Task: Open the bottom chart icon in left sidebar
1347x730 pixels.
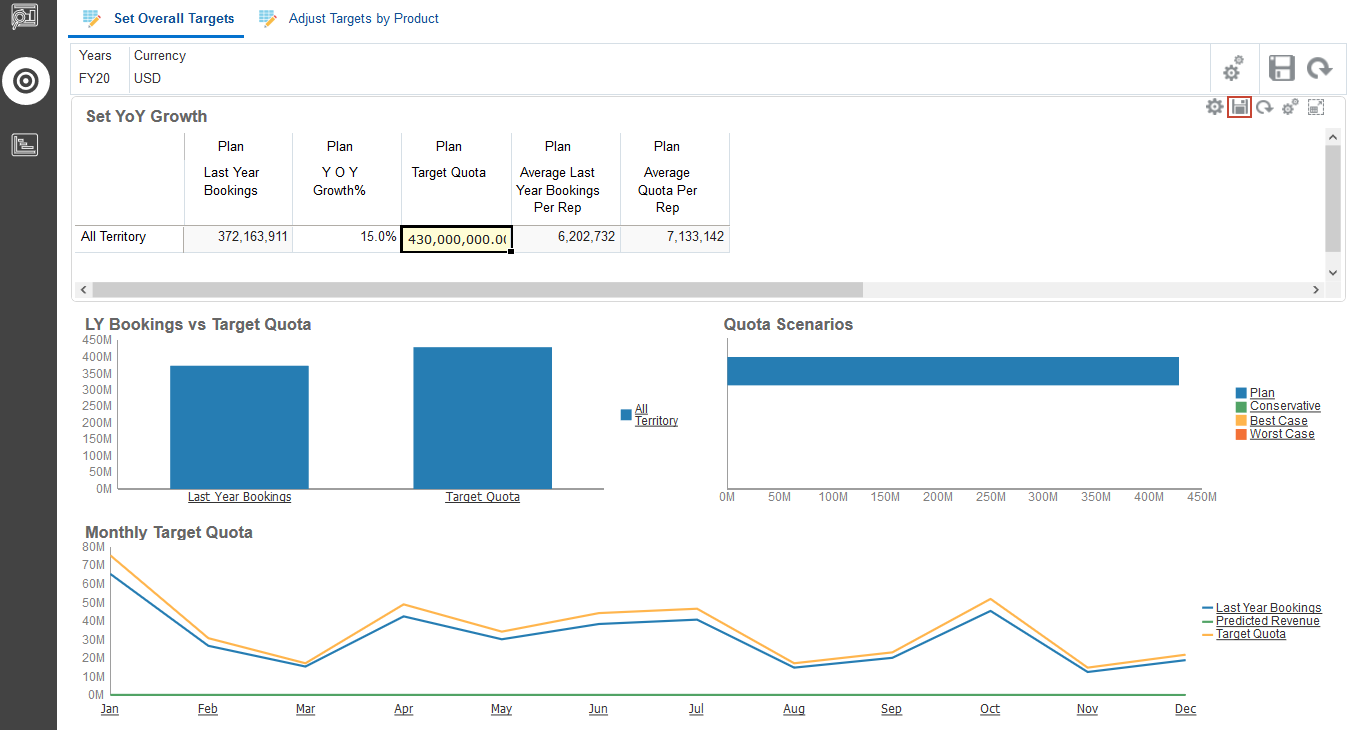Action: tap(25, 145)
